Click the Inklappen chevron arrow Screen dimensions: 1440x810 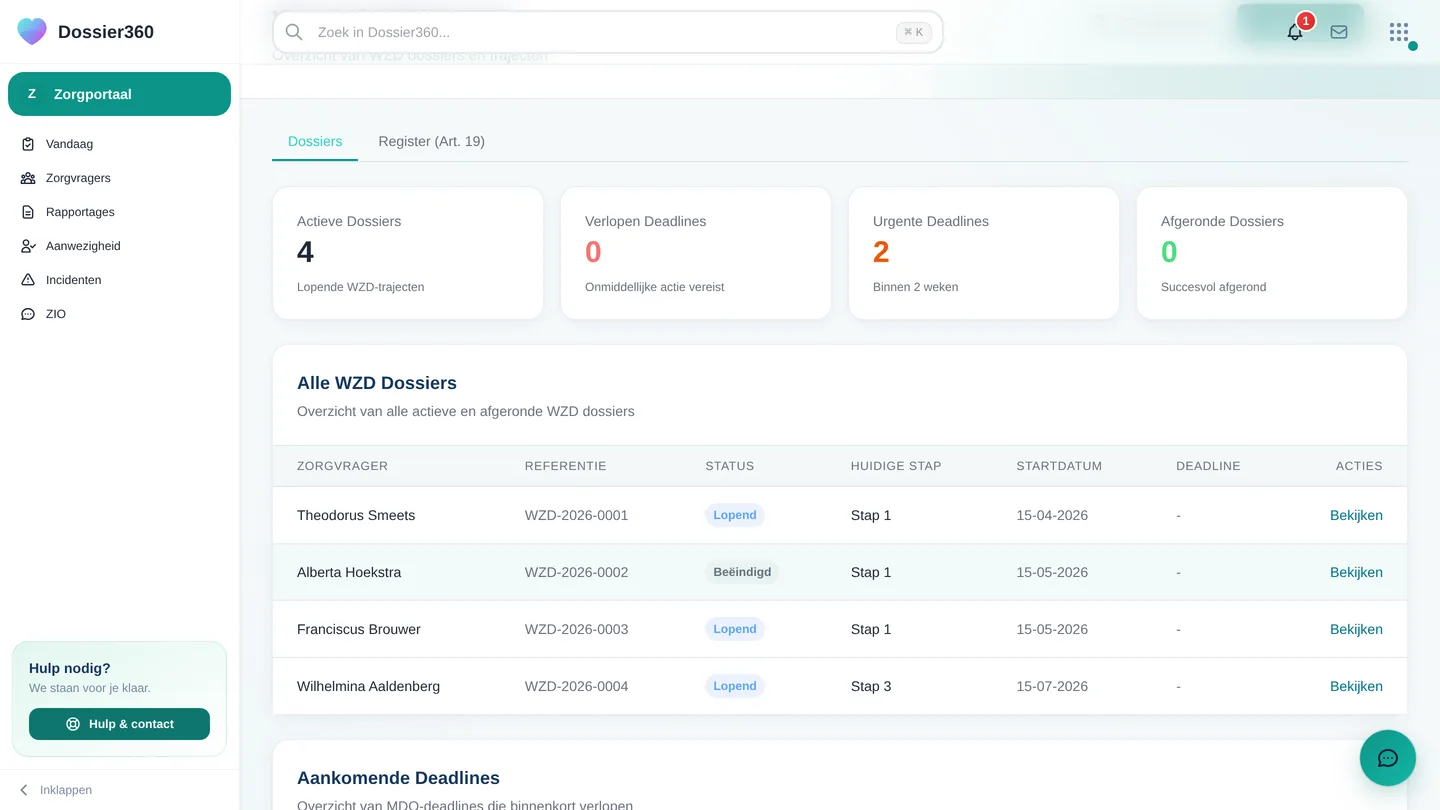pos(24,790)
